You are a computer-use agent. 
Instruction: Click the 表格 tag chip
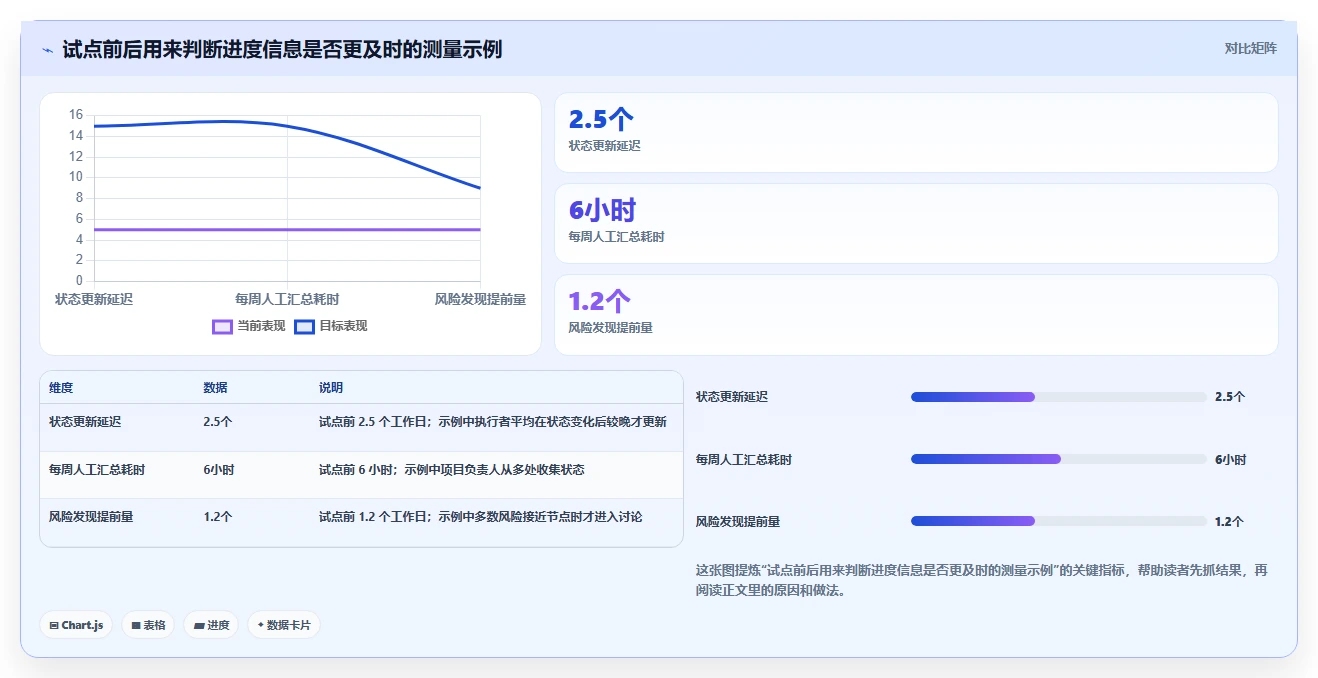(x=148, y=625)
